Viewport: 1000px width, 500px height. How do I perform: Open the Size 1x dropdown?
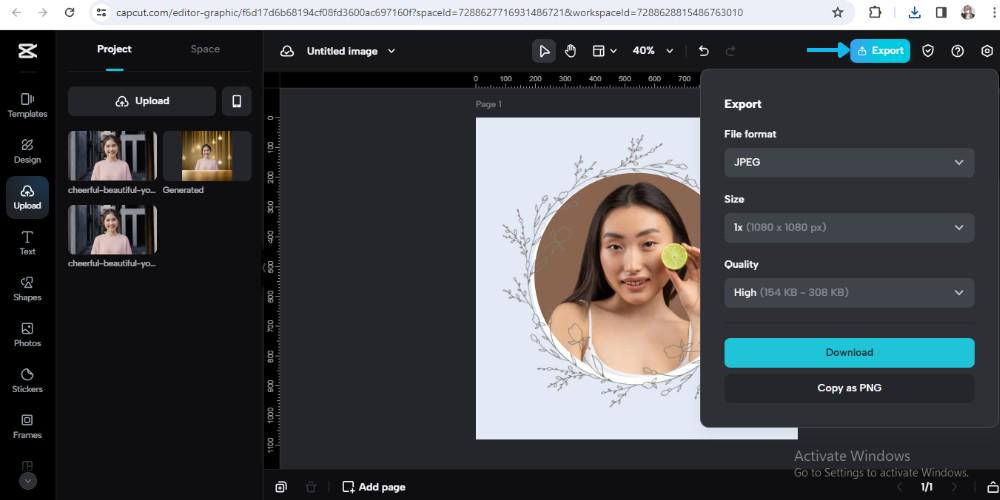[x=849, y=228]
